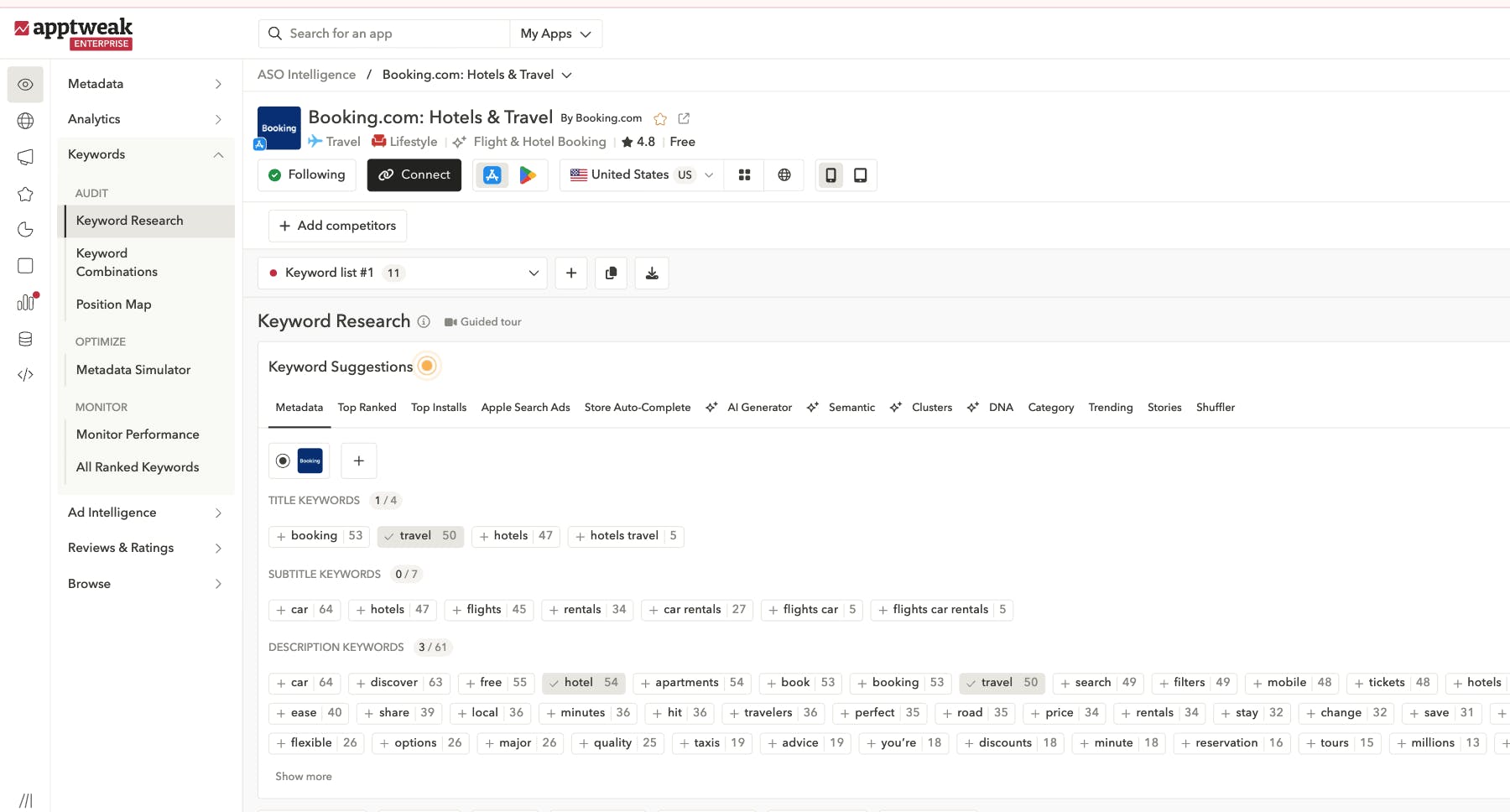Select the Google Play icon
The image size is (1510, 812).
528,175
